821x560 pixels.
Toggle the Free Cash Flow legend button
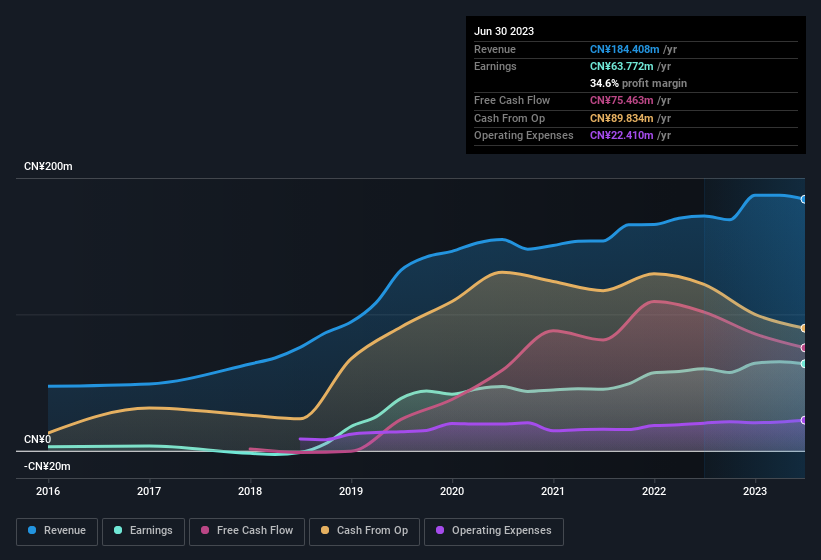247,531
